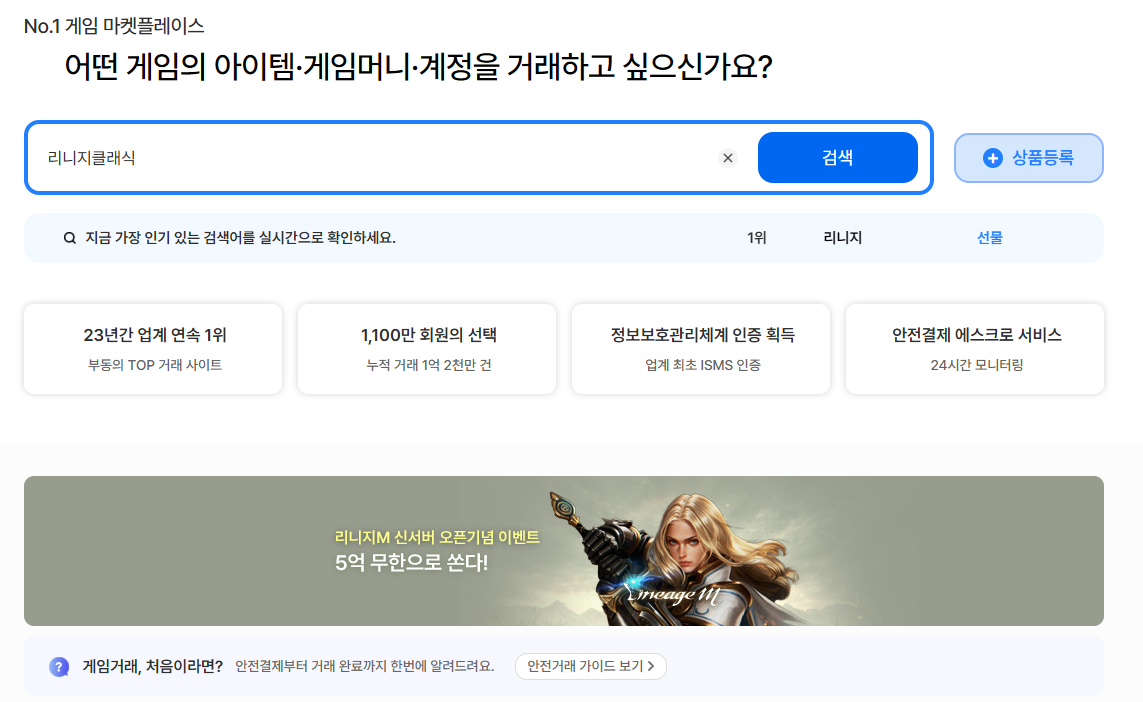Click the 누적 거래 1억 2천만 건 text

(429, 365)
